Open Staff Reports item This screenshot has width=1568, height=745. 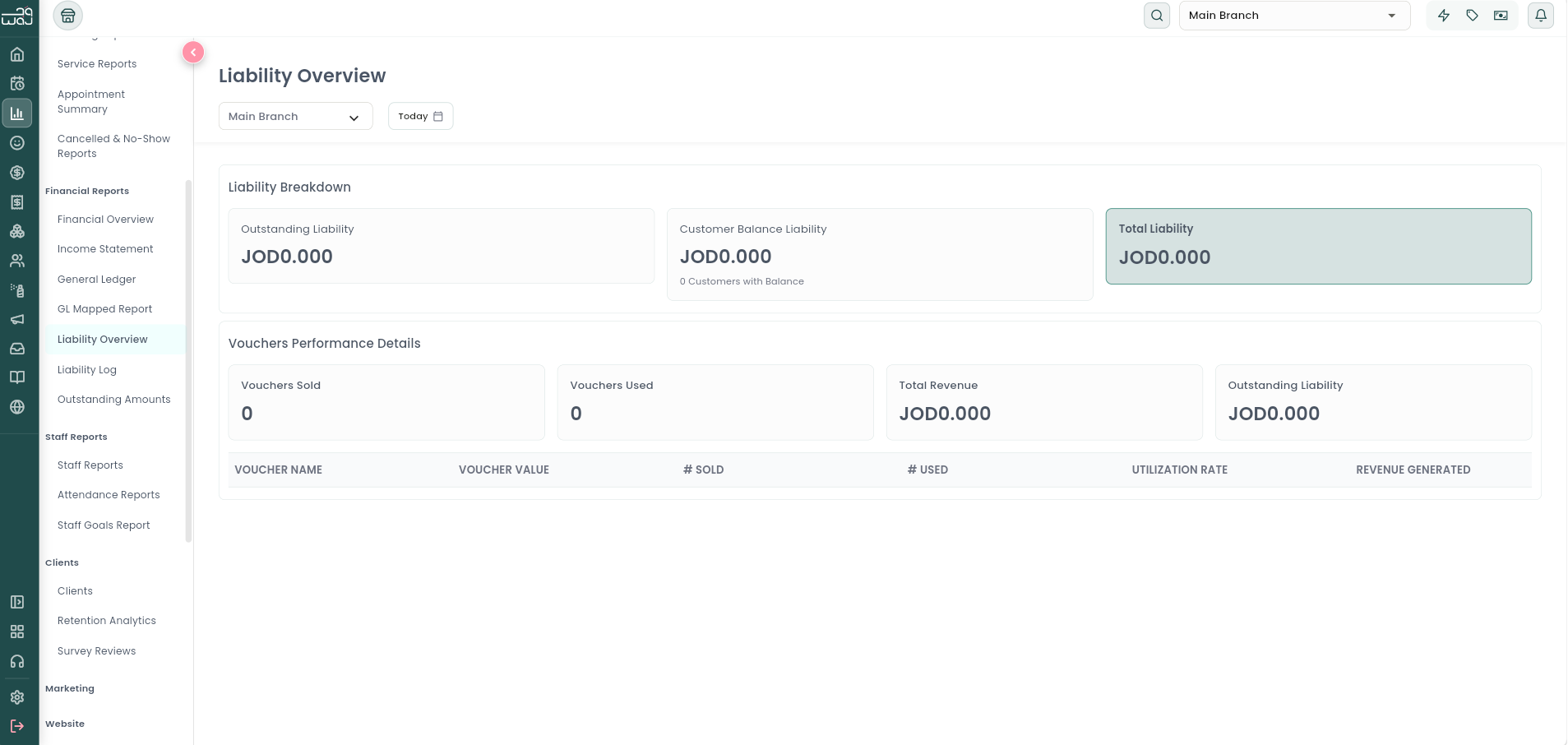pos(90,465)
